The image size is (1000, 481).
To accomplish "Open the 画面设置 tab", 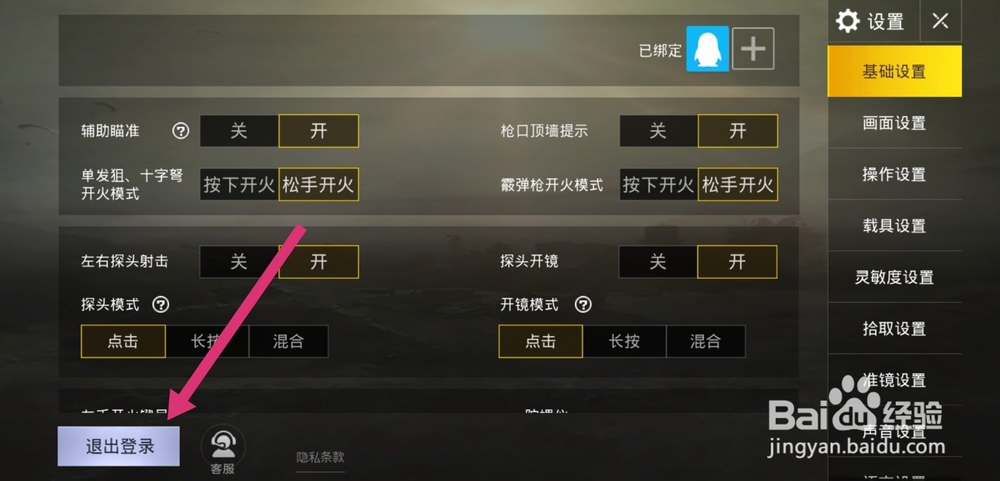I will [x=894, y=123].
